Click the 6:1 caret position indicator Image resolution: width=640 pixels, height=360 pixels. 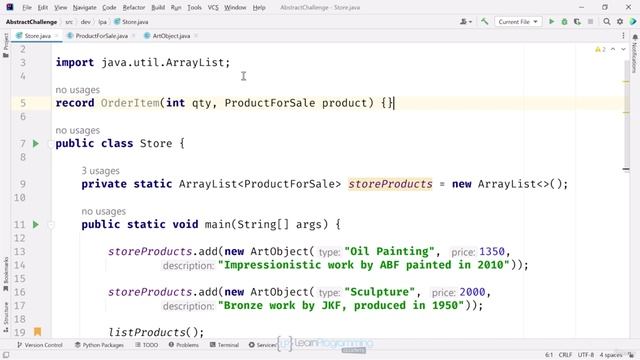click(549, 355)
